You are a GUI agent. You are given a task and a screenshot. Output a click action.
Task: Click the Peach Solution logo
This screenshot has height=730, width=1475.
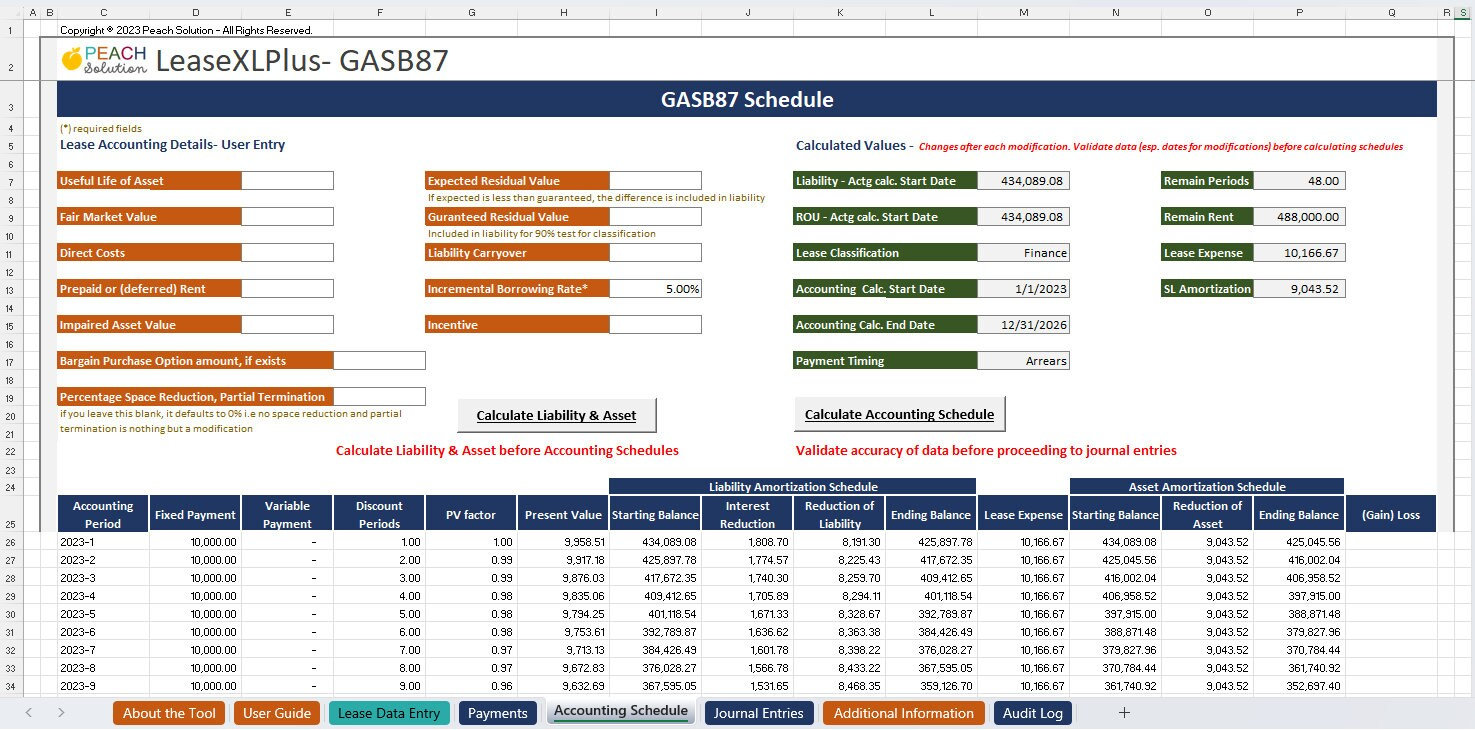104,60
